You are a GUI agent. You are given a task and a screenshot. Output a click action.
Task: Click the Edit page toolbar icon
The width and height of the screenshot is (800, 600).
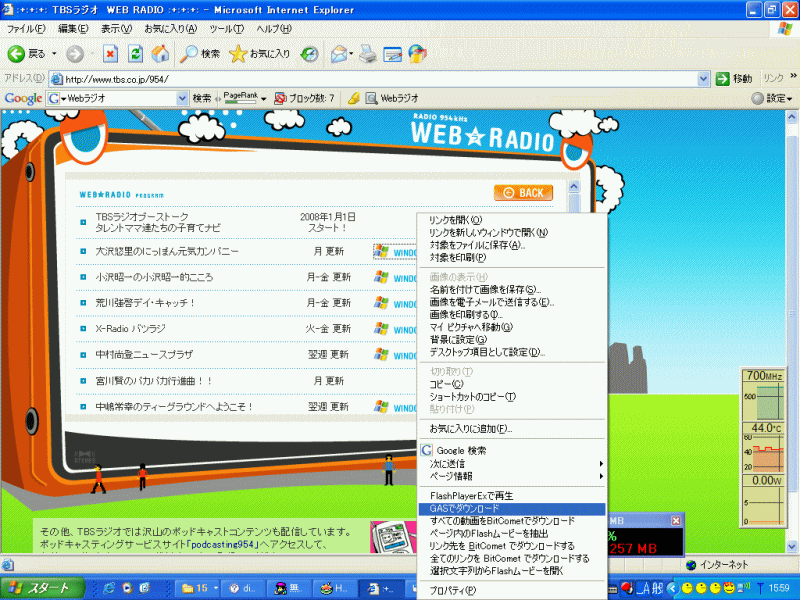392,54
